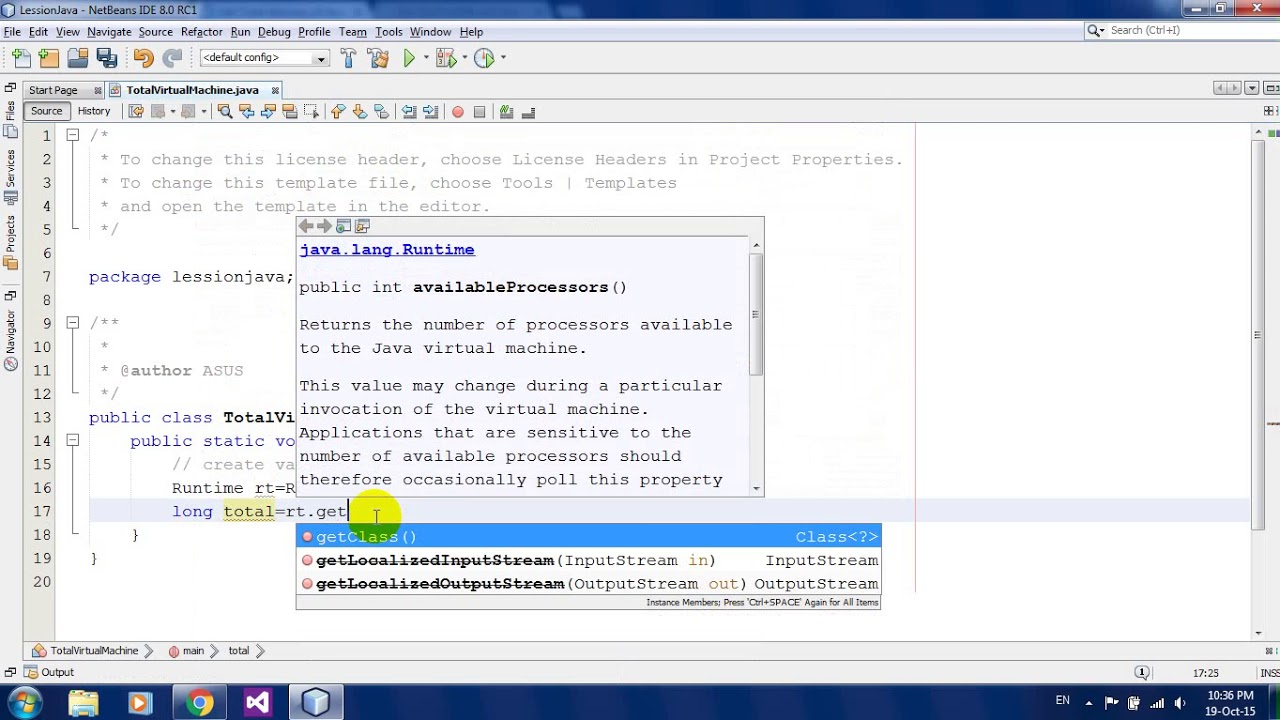Click the Save All toolbar icon
1280x720 pixels.
click(x=106, y=58)
